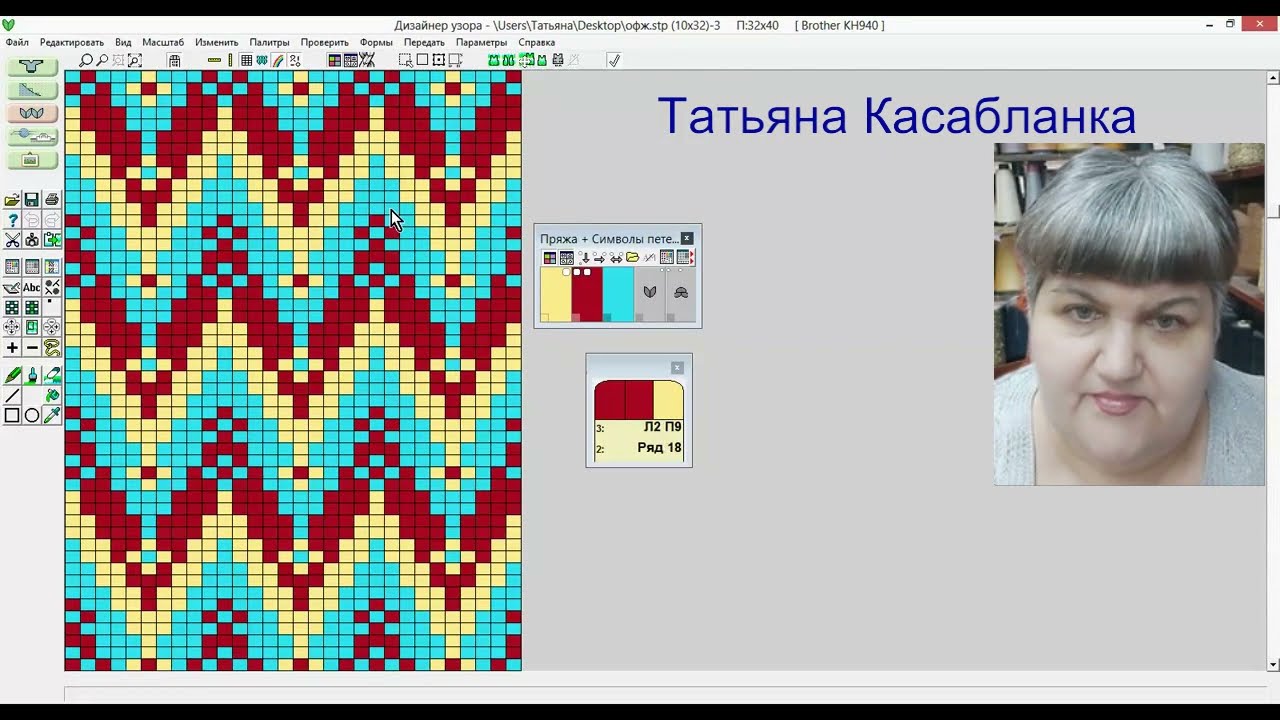
Task: Click the checkmark verify toolbar icon
Action: point(614,60)
